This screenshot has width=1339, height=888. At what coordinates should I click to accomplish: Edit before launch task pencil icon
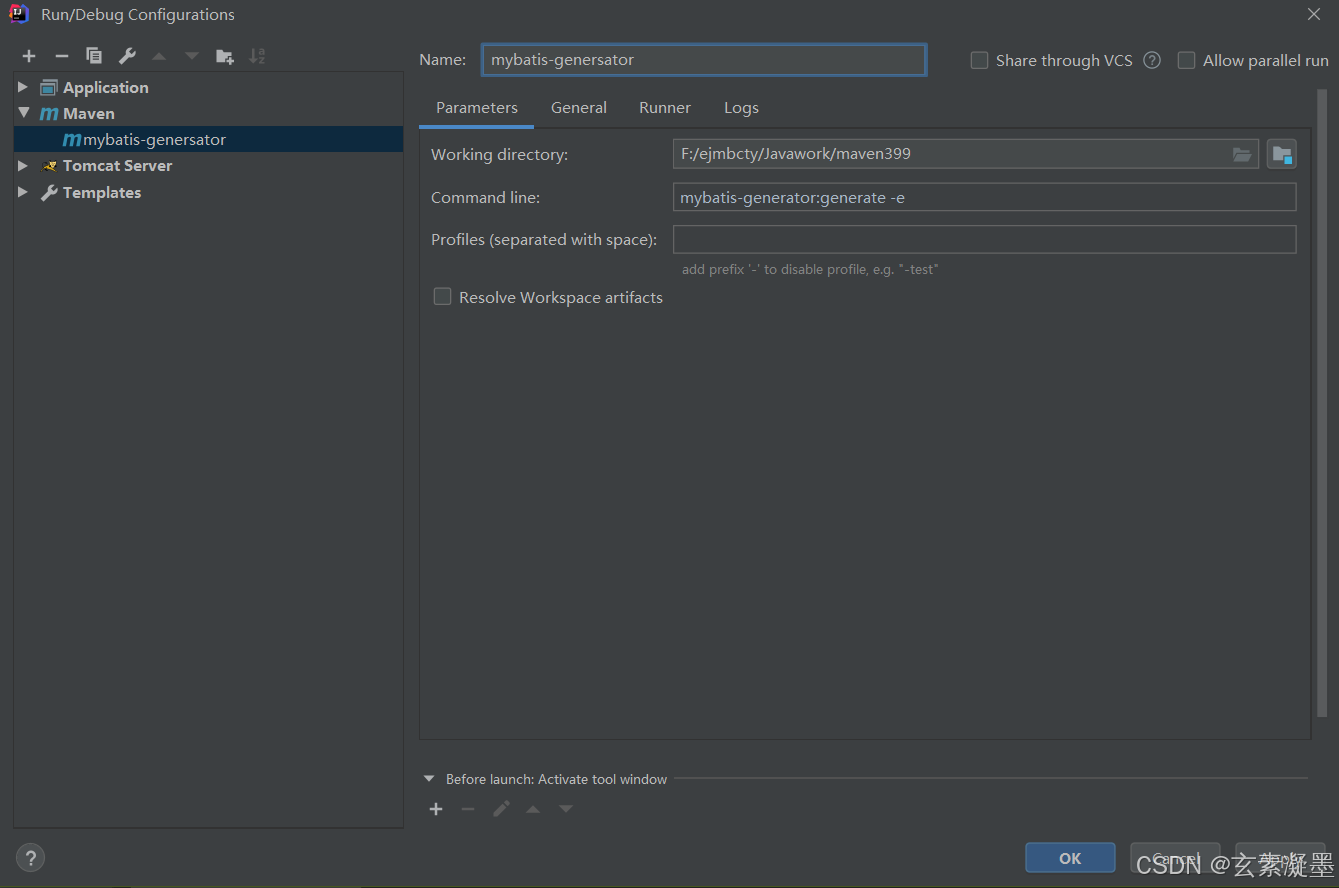point(501,809)
